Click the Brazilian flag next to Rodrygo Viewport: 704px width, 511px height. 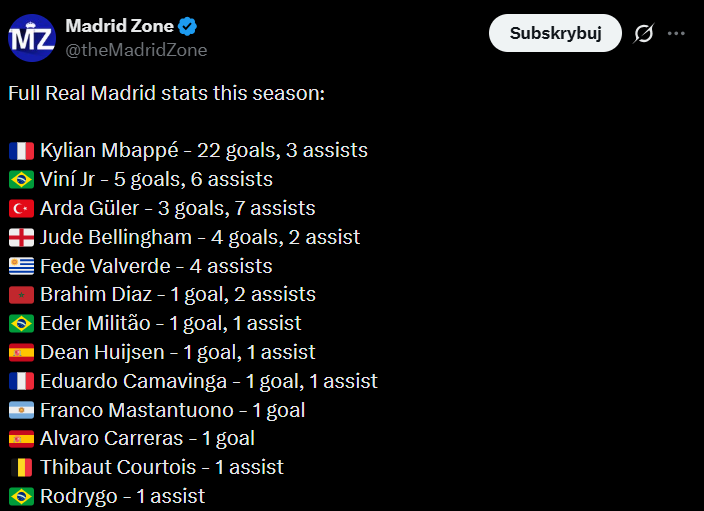(x=21, y=497)
